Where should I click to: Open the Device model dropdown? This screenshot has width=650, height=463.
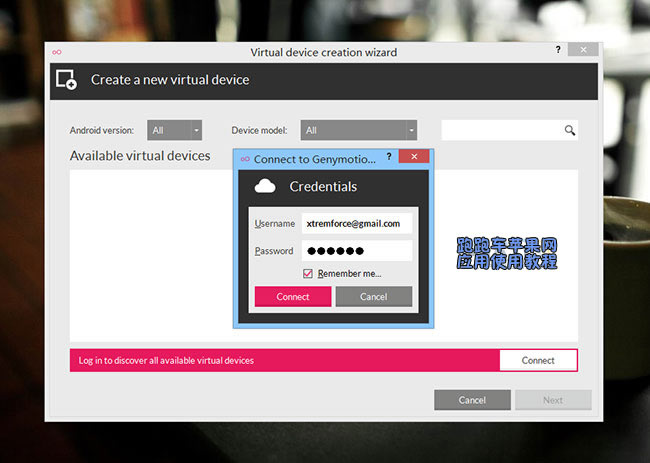[359, 130]
